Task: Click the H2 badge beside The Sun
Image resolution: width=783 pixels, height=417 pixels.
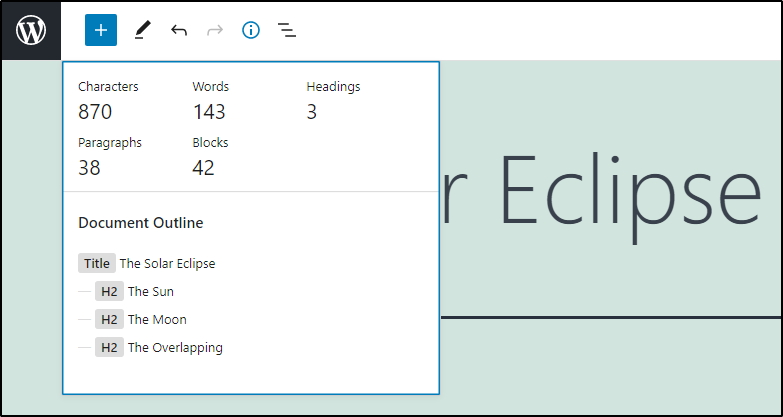Action: [x=109, y=292]
